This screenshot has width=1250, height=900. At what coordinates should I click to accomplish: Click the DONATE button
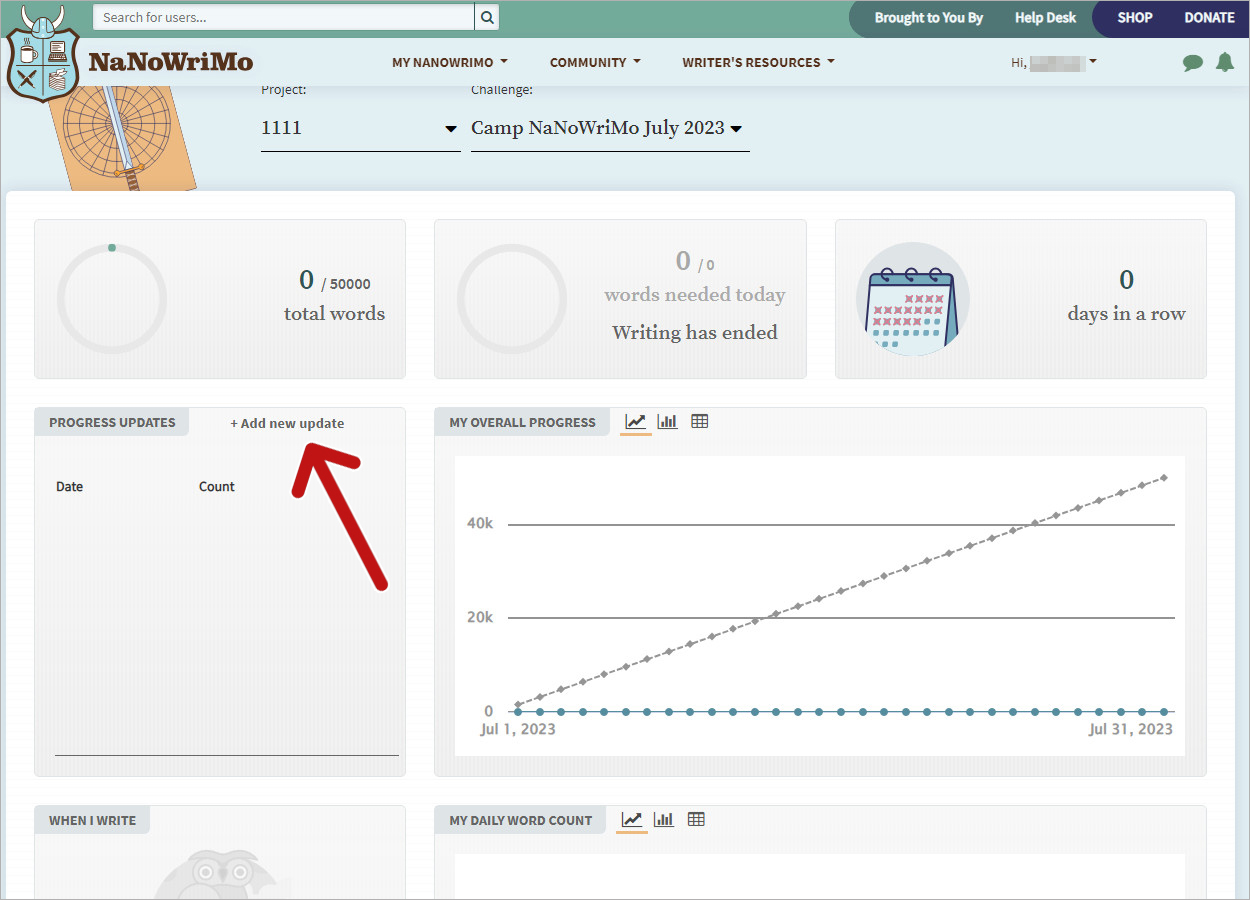click(1209, 18)
